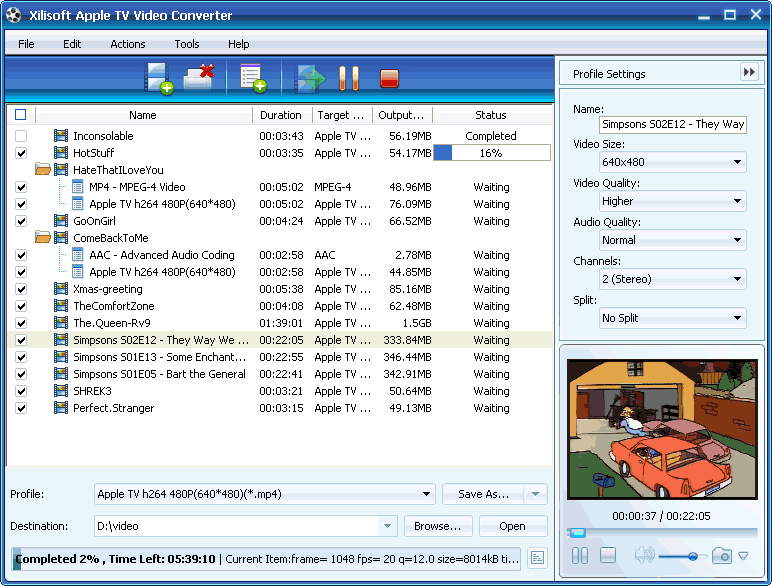
Task: Pause conversion using the orange toolbar icon
Action: coord(348,78)
